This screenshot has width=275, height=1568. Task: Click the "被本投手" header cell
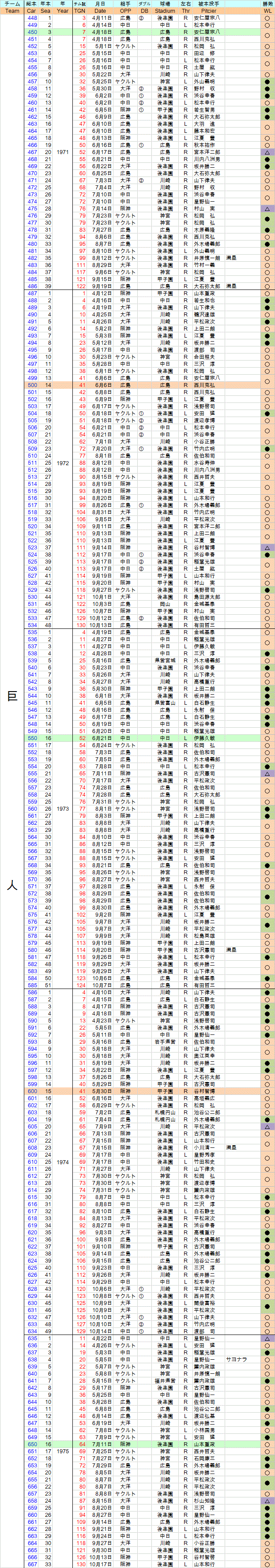[209, 4]
